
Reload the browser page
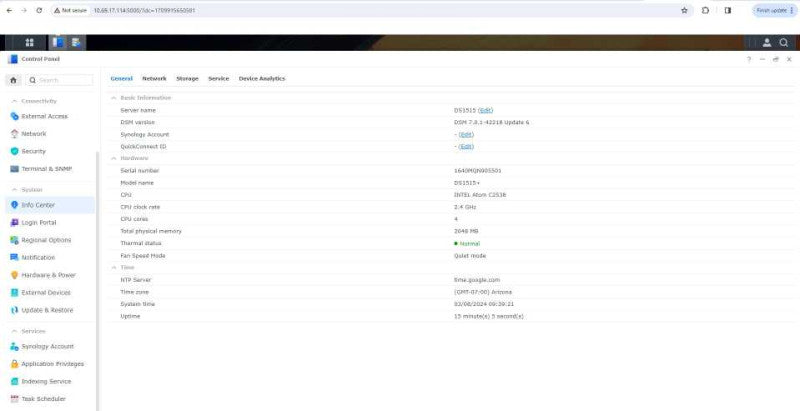tap(39, 10)
